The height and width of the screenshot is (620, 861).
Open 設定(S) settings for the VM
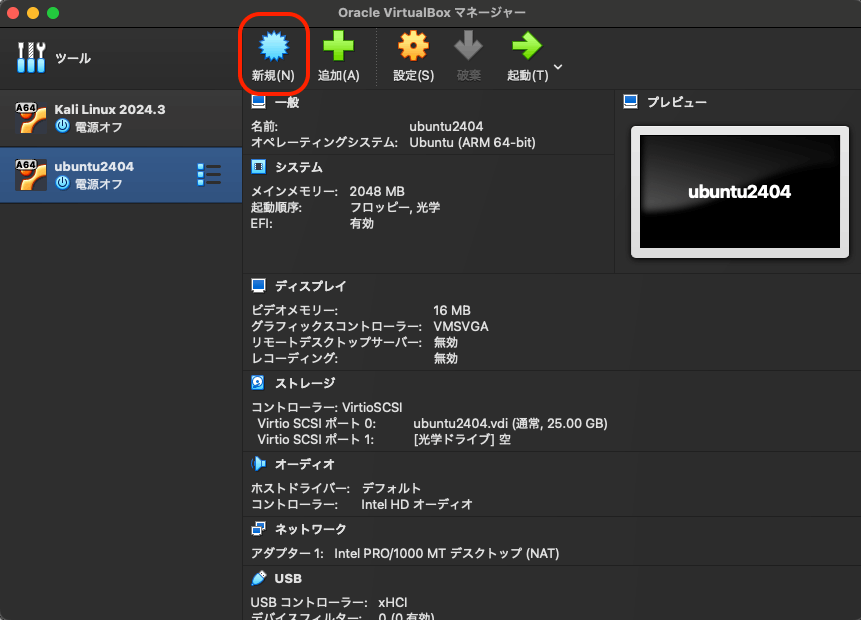[413, 56]
